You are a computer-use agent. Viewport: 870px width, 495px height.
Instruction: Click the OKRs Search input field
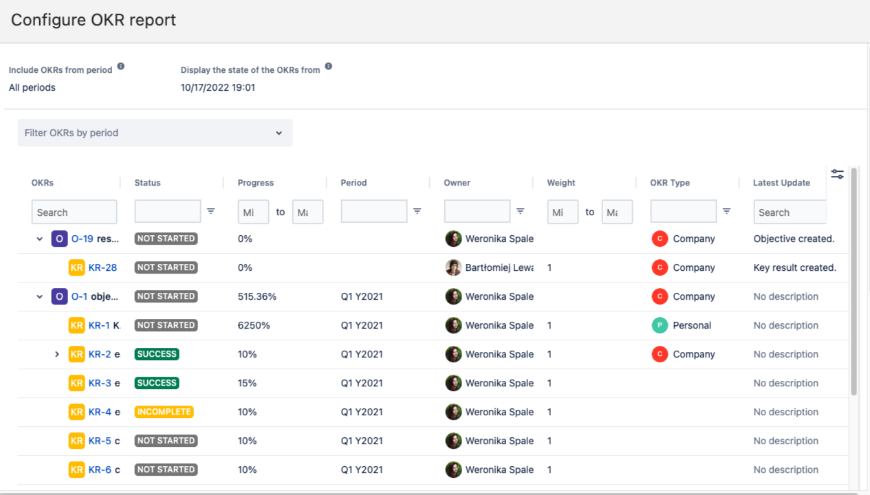pos(74,212)
